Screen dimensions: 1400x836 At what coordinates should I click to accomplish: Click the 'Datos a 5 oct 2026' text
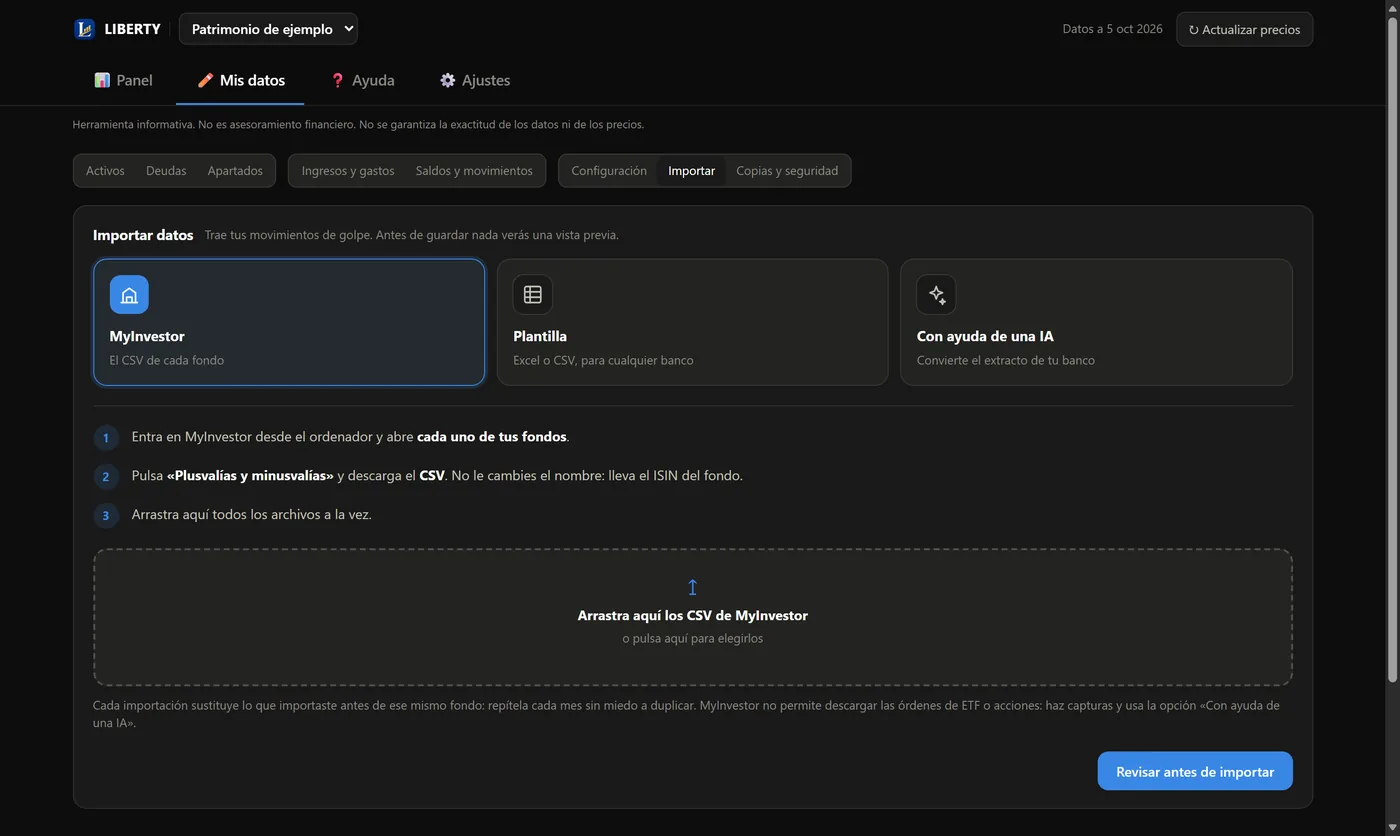tap(1112, 29)
